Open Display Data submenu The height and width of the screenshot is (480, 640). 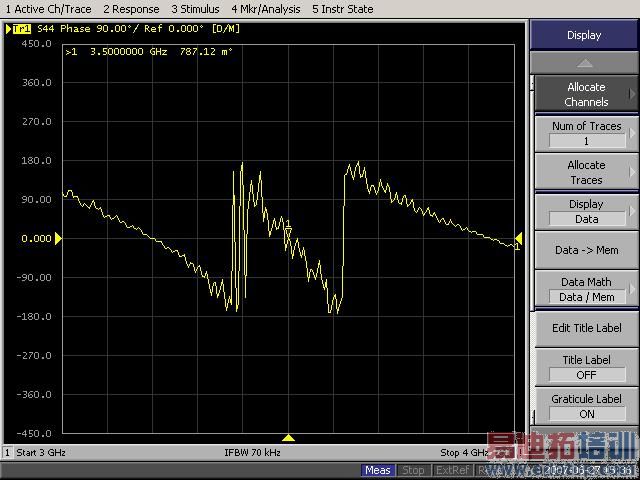[586, 211]
